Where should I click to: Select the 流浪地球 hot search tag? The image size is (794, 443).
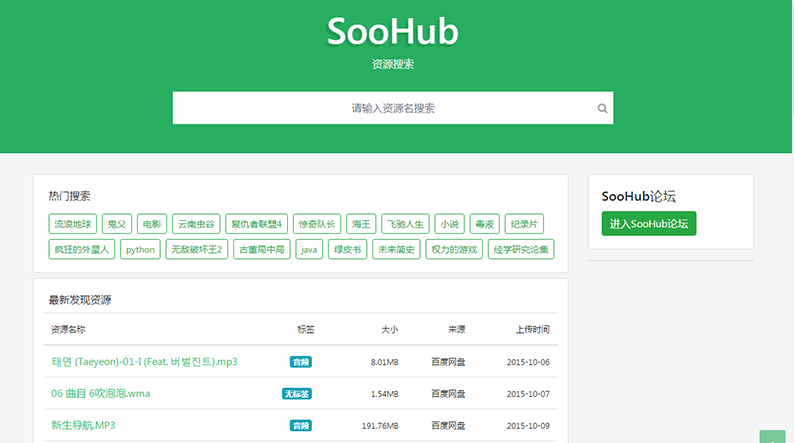tap(73, 224)
